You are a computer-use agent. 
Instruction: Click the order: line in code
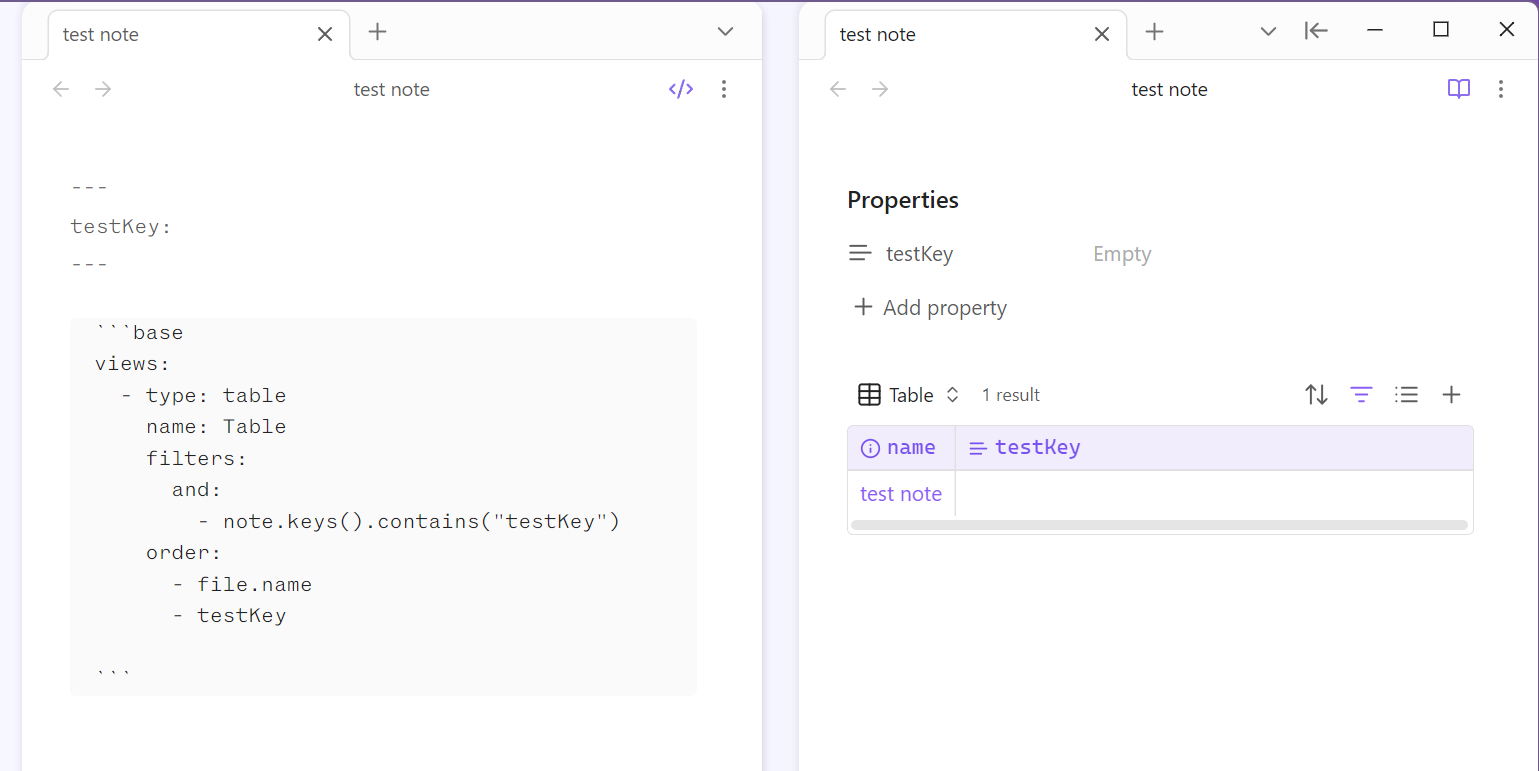(x=183, y=553)
